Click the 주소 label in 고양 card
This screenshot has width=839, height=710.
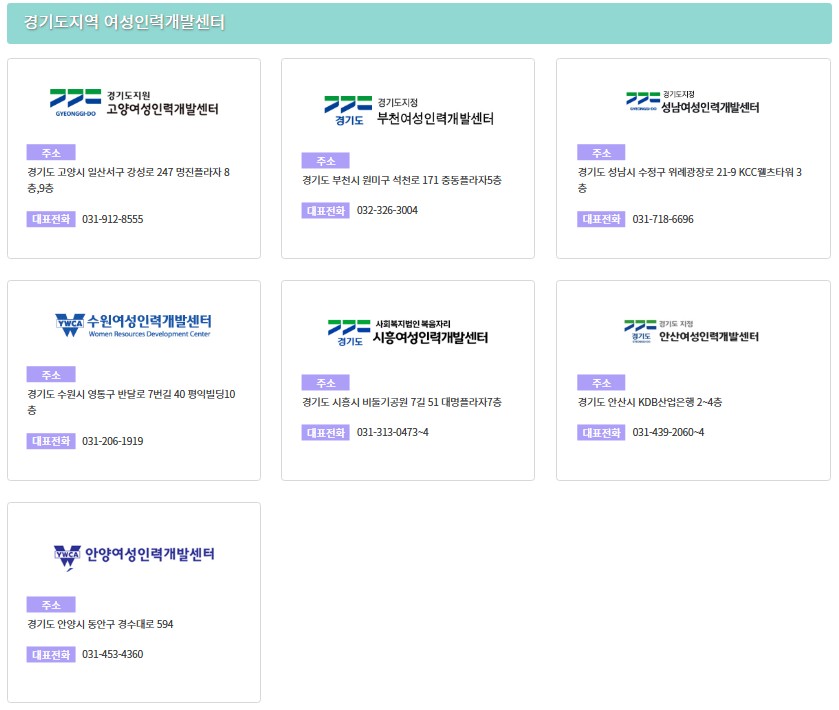(x=51, y=152)
